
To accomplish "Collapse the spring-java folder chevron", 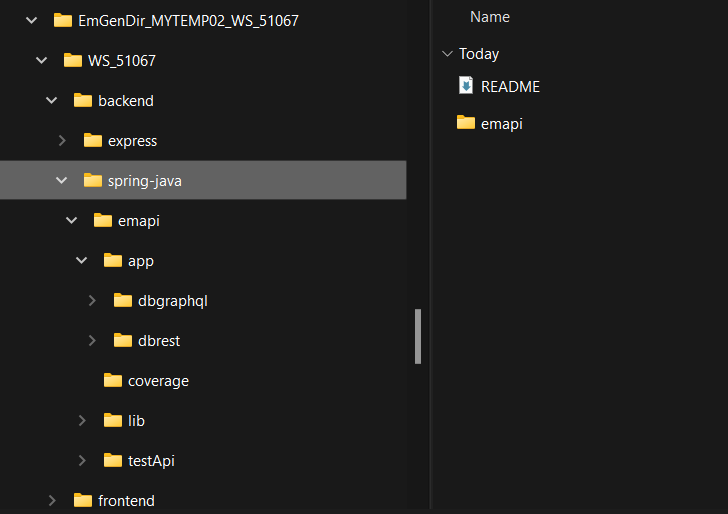I will click(x=62, y=180).
